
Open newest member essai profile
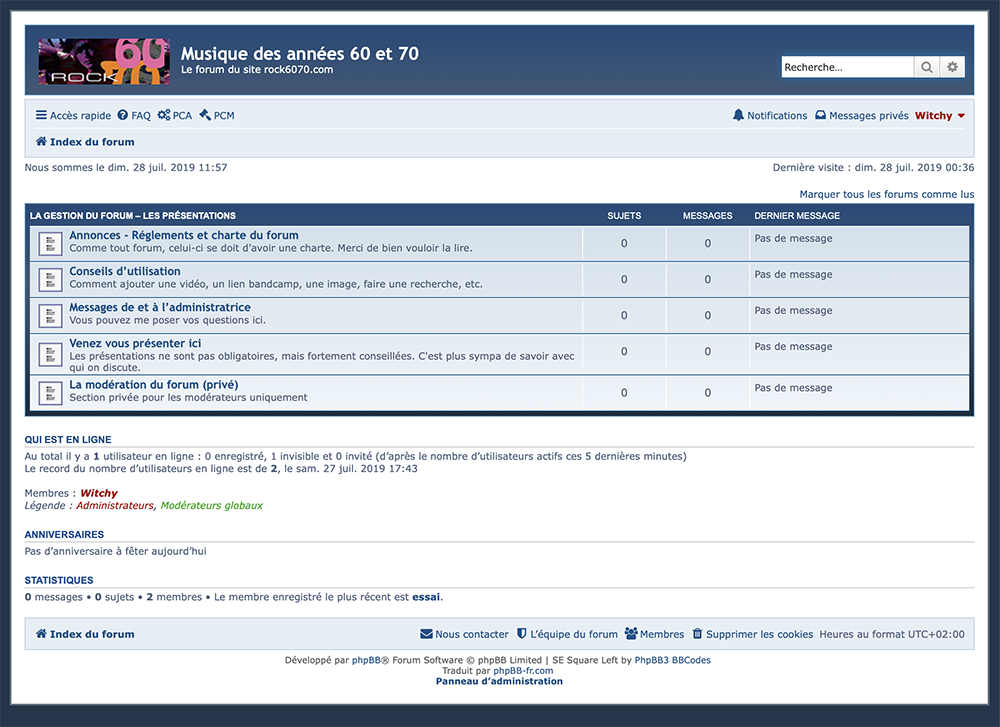click(426, 597)
